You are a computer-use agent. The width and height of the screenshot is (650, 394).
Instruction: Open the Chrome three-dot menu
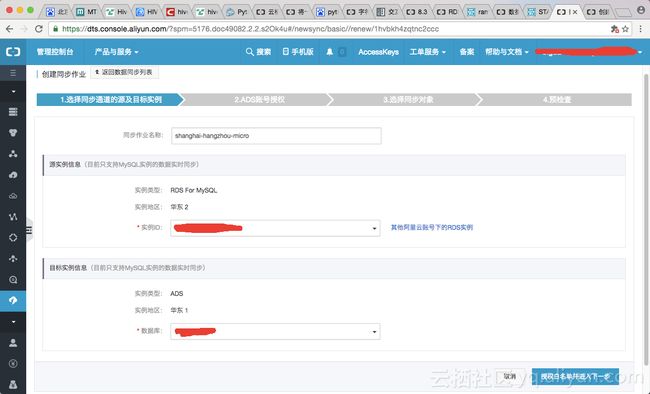641,29
